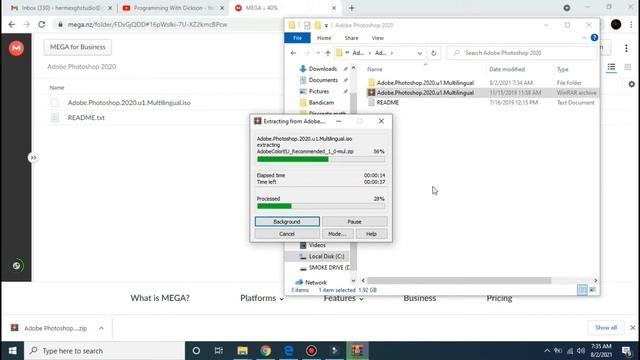The height and width of the screenshot is (360, 640).
Task: Click the Mode... button in WinRAR dialog
Action: (x=337, y=234)
